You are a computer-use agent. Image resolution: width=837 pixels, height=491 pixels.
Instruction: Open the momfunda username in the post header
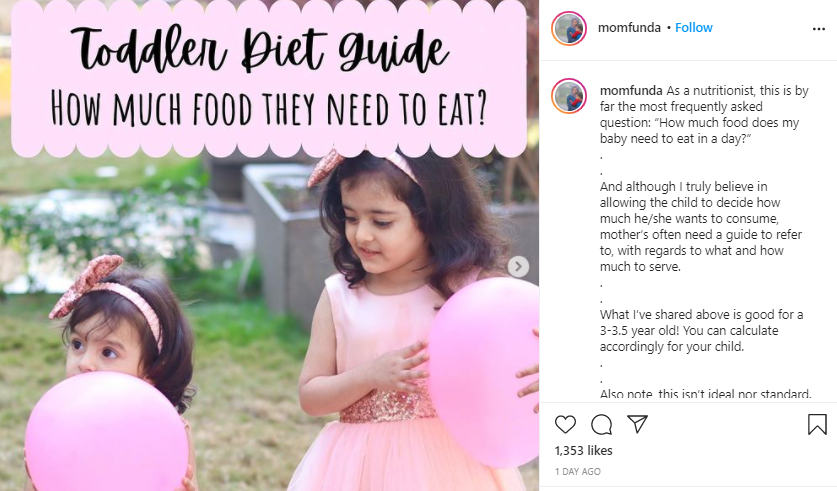[x=629, y=28]
